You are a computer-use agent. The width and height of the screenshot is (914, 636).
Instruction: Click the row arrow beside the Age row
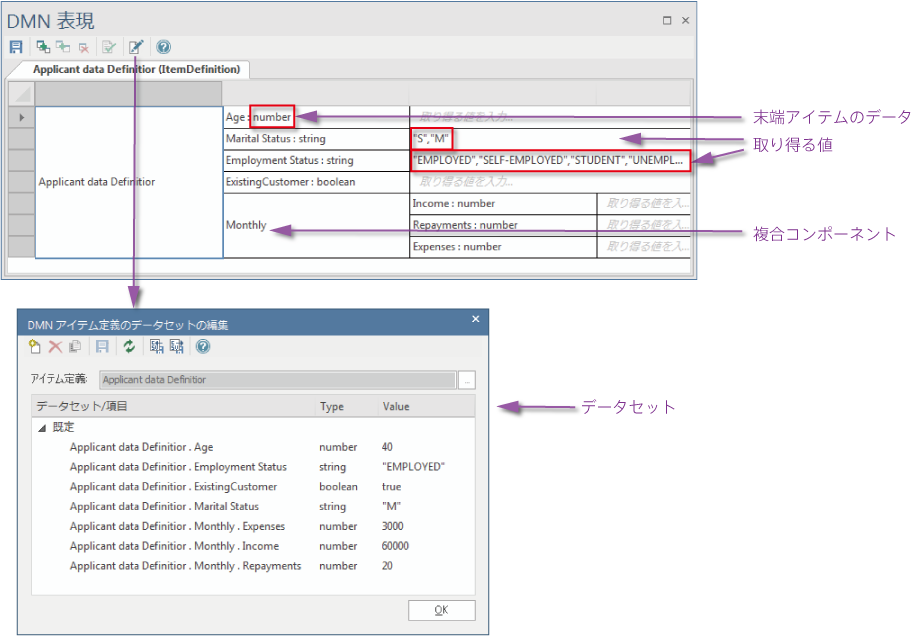[x=21, y=117]
